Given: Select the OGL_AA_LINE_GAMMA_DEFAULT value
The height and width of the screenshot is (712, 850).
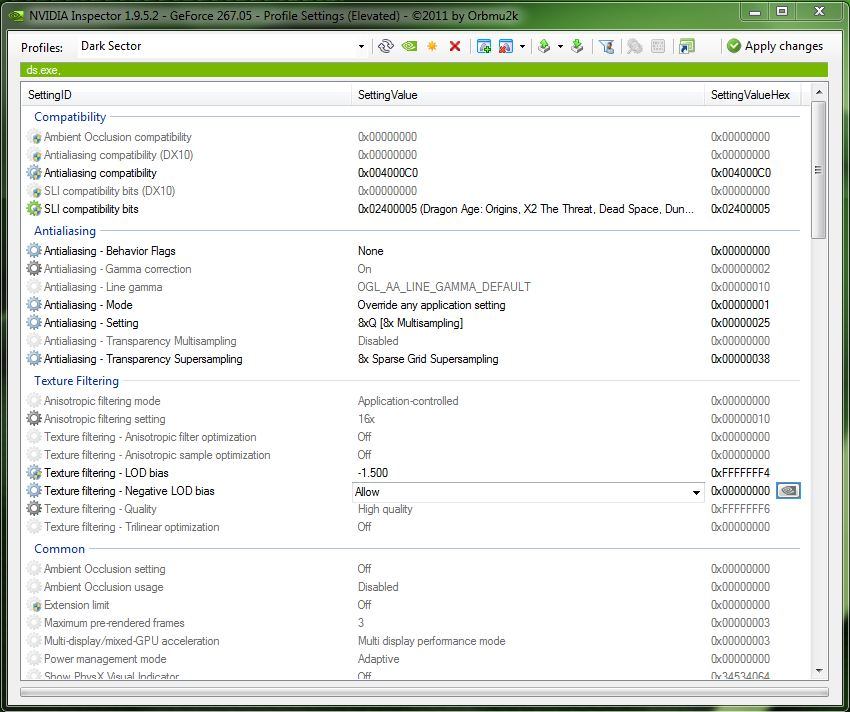Looking at the screenshot, I should coord(444,287).
